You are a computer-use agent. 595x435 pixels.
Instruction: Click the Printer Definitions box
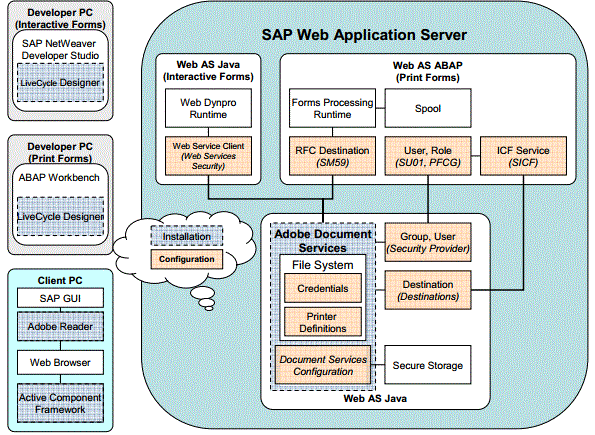(x=323, y=322)
